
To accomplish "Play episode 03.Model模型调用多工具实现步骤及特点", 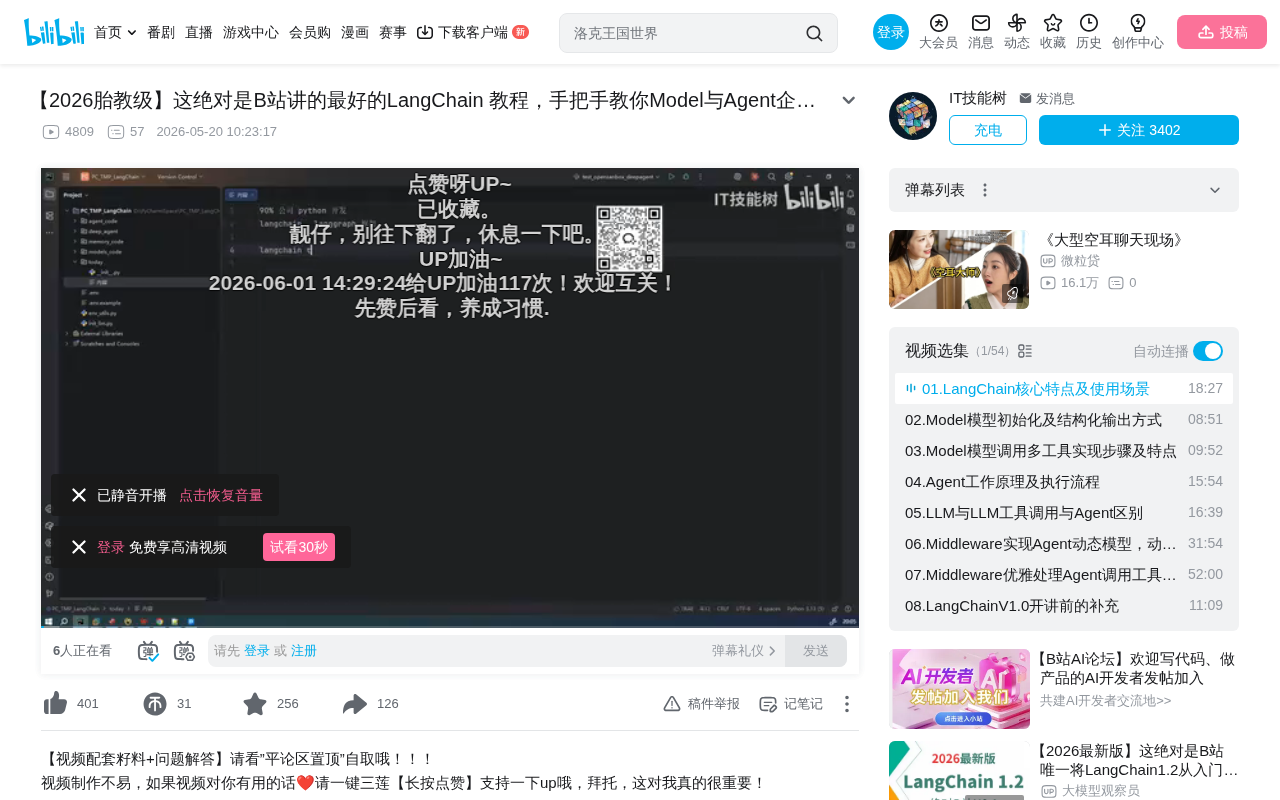I will (1064, 451).
